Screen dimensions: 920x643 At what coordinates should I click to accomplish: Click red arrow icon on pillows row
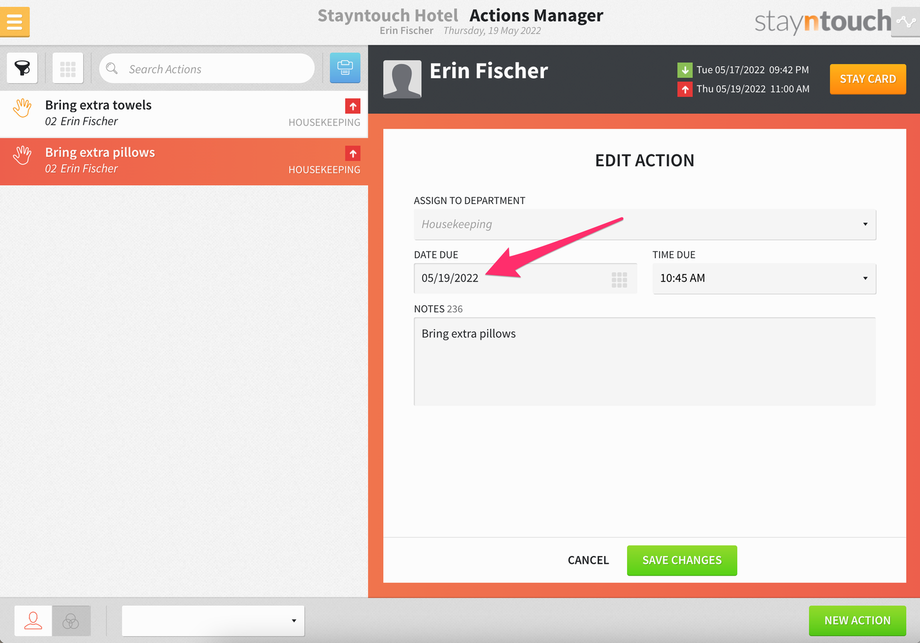[353, 153]
